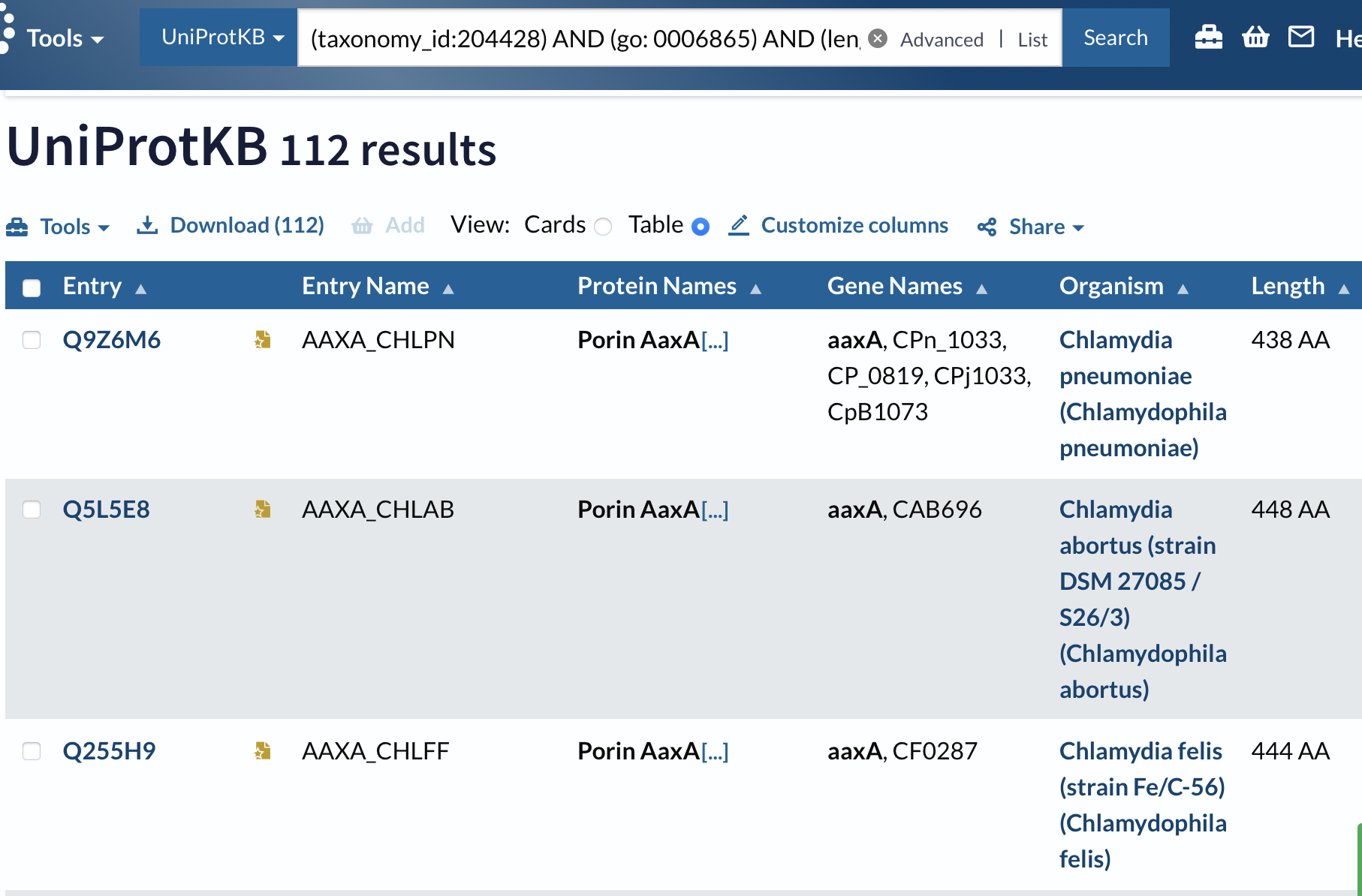
Task: Click inside the search query field
Action: [586, 38]
